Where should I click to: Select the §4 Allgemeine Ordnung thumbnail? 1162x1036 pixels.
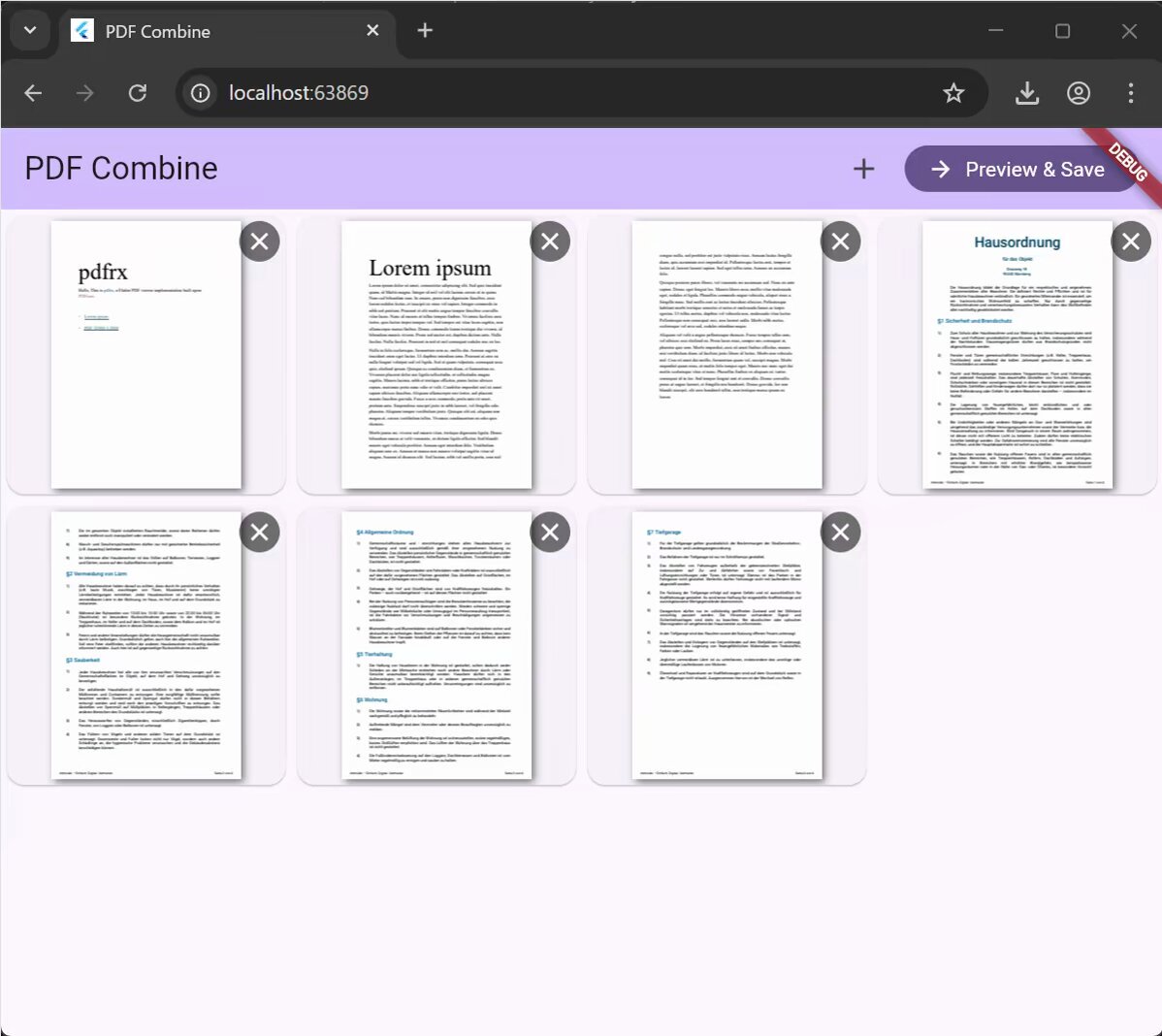tap(436, 645)
